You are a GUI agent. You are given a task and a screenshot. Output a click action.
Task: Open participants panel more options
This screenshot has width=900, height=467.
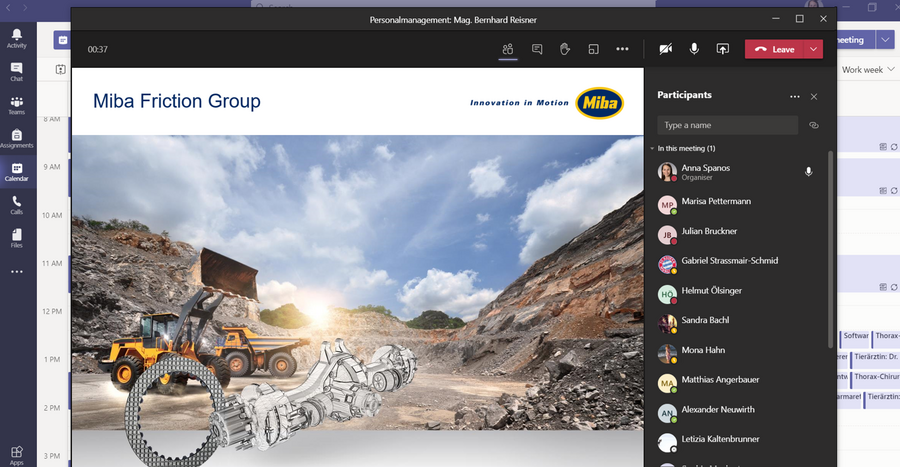(794, 96)
